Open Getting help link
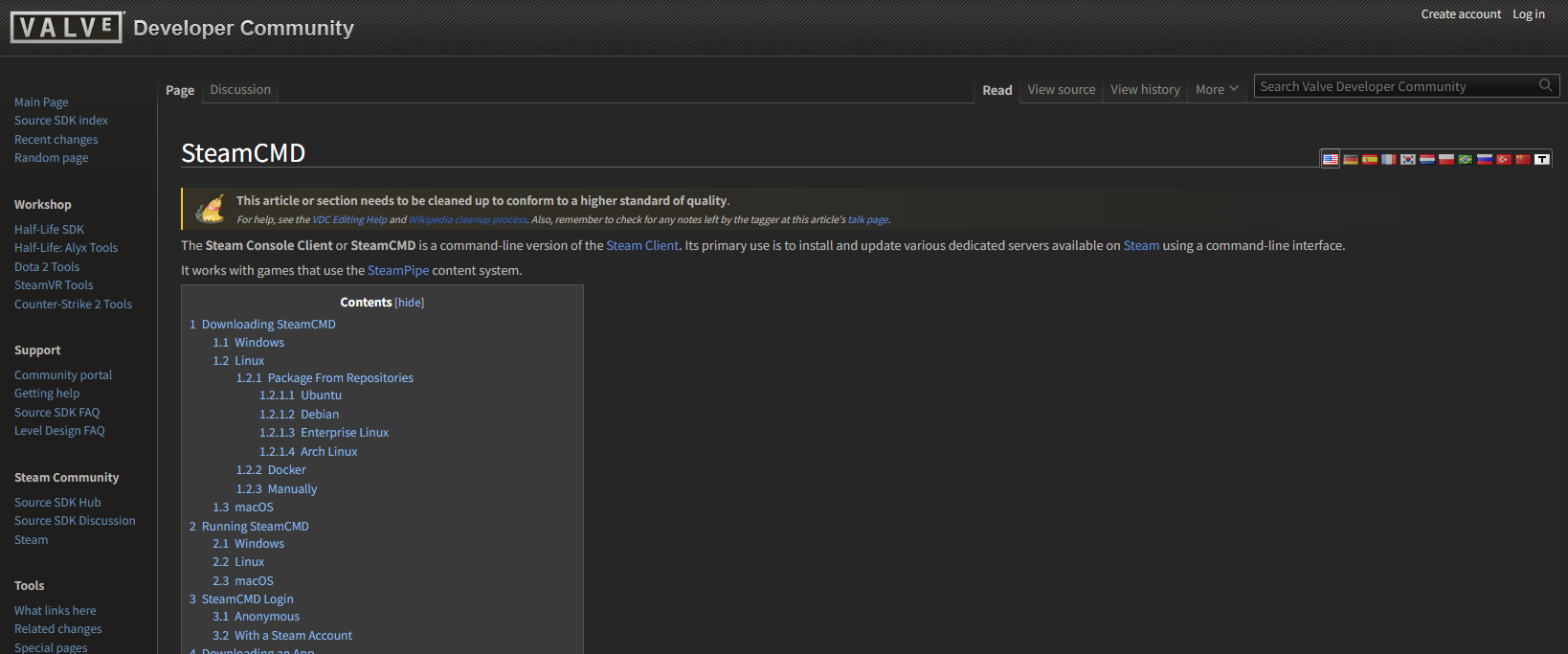The width and height of the screenshot is (1568, 654). click(x=47, y=394)
